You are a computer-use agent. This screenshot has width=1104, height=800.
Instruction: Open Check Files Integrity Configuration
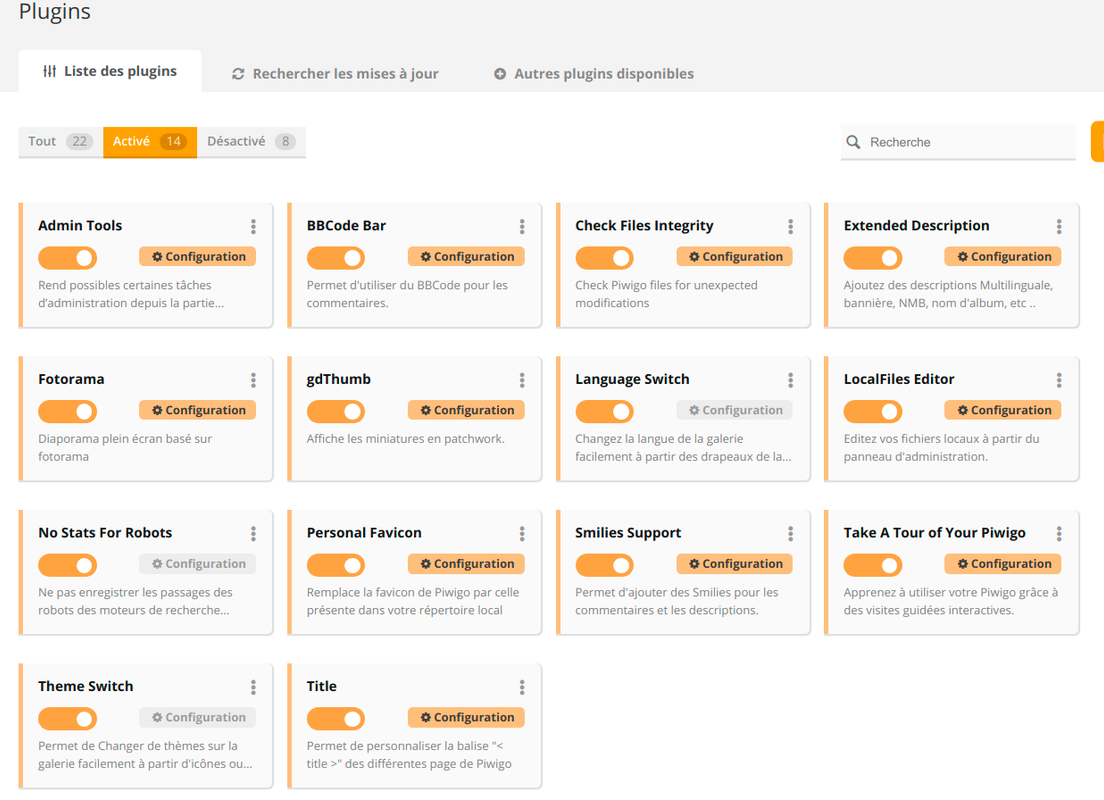735,256
